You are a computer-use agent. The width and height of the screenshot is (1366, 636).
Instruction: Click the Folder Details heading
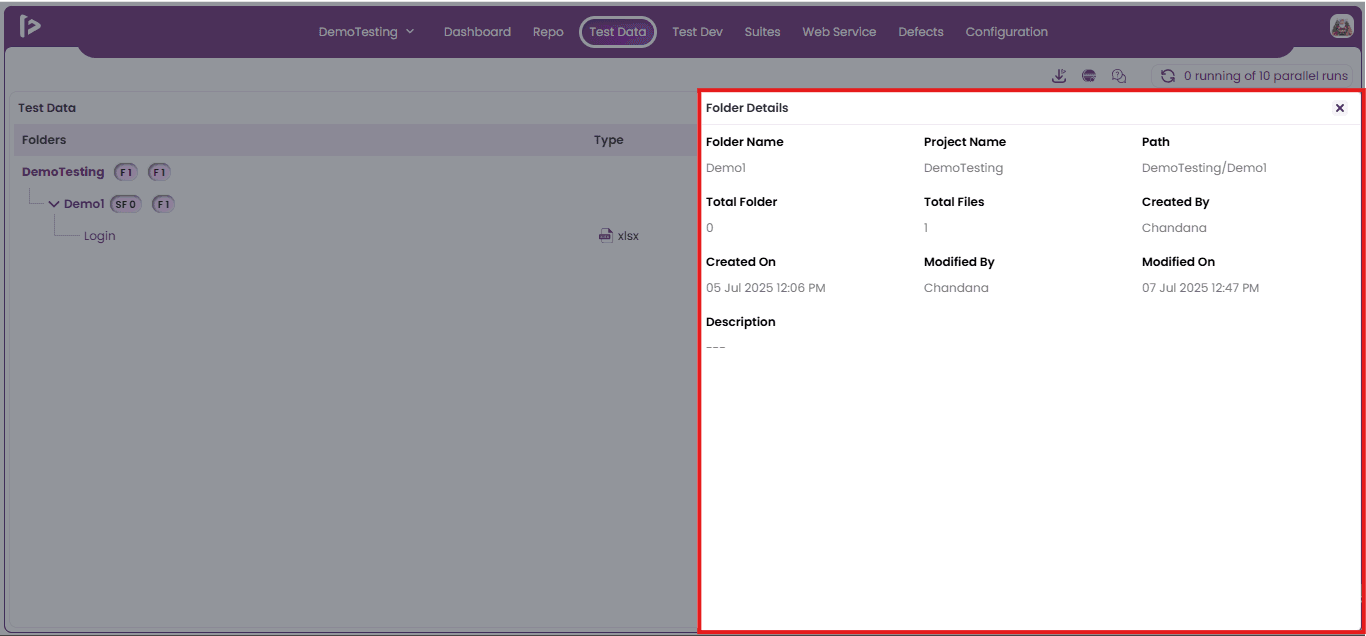[x=747, y=108]
